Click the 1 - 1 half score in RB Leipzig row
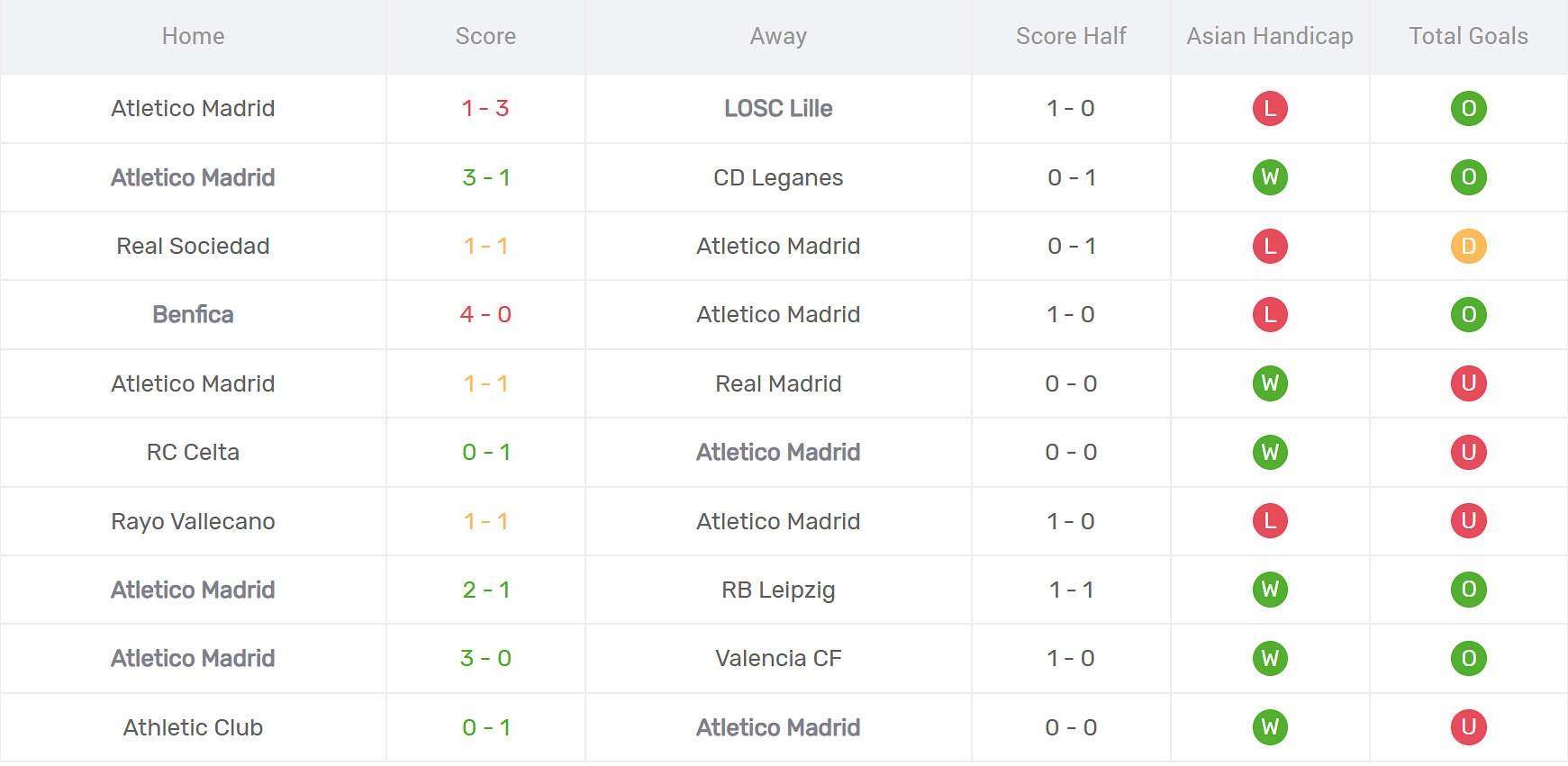 pyautogui.click(x=1071, y=590)
